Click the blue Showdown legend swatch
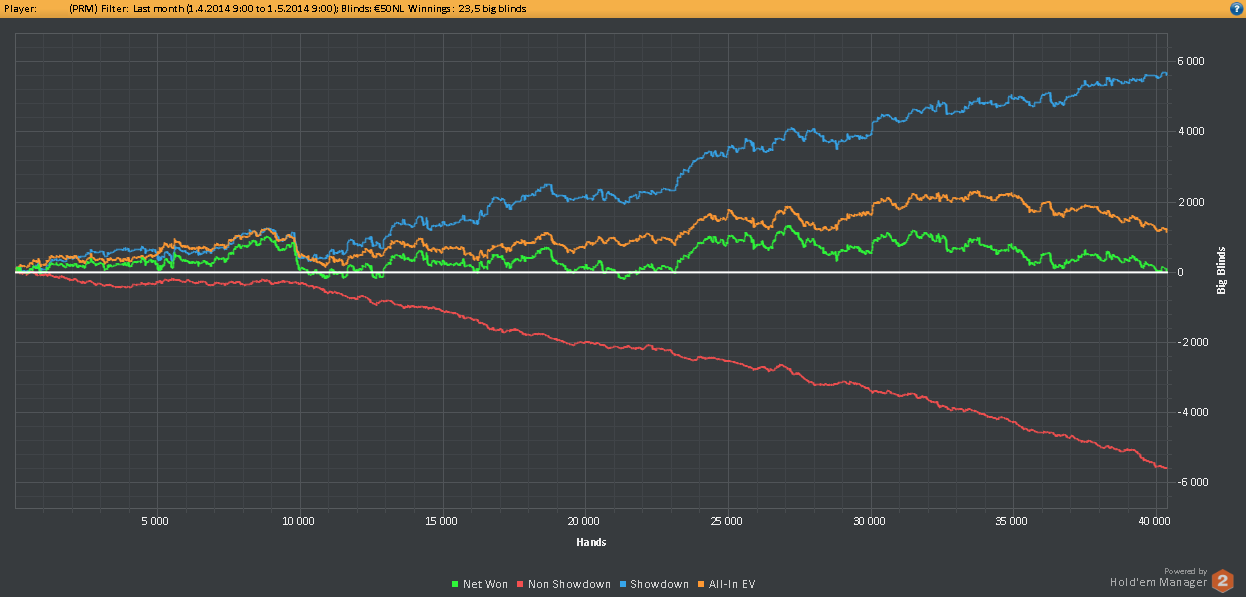1246x597 pixels. (x=623, y=584)
